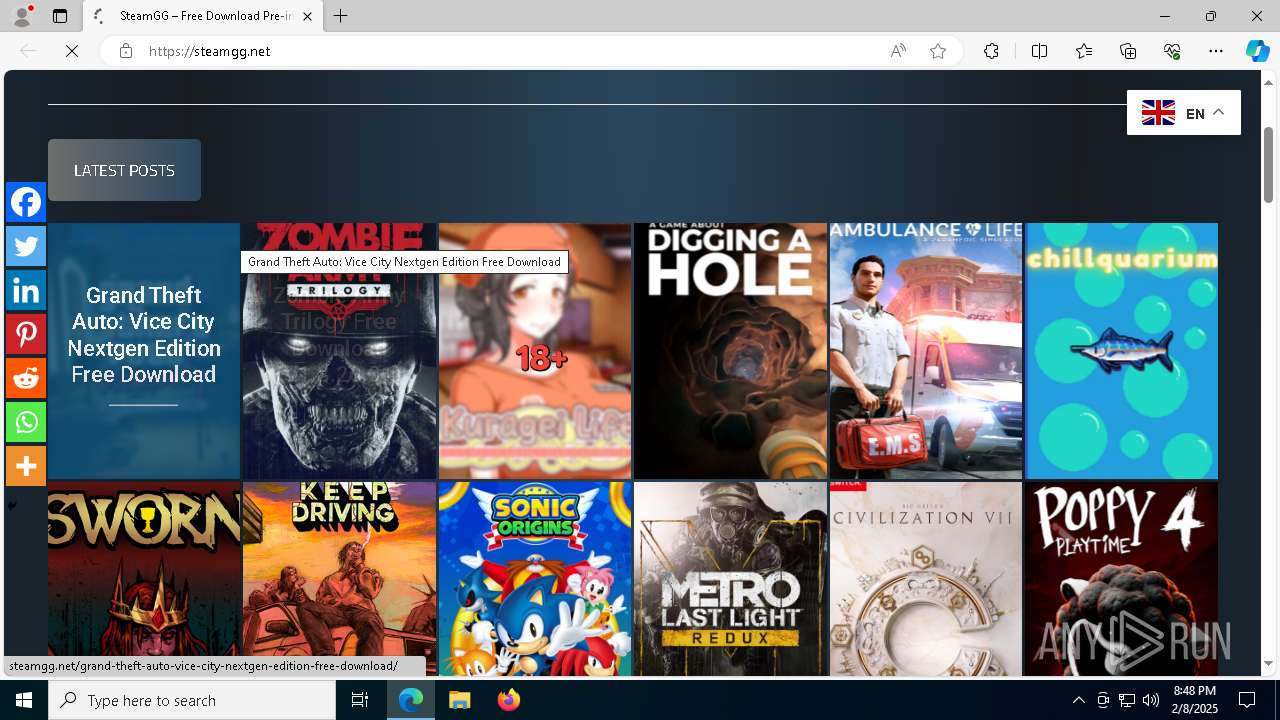Open Ambulance Life game post
The width and height of the screenshot is (1280, 720).
tap(926, 351)
